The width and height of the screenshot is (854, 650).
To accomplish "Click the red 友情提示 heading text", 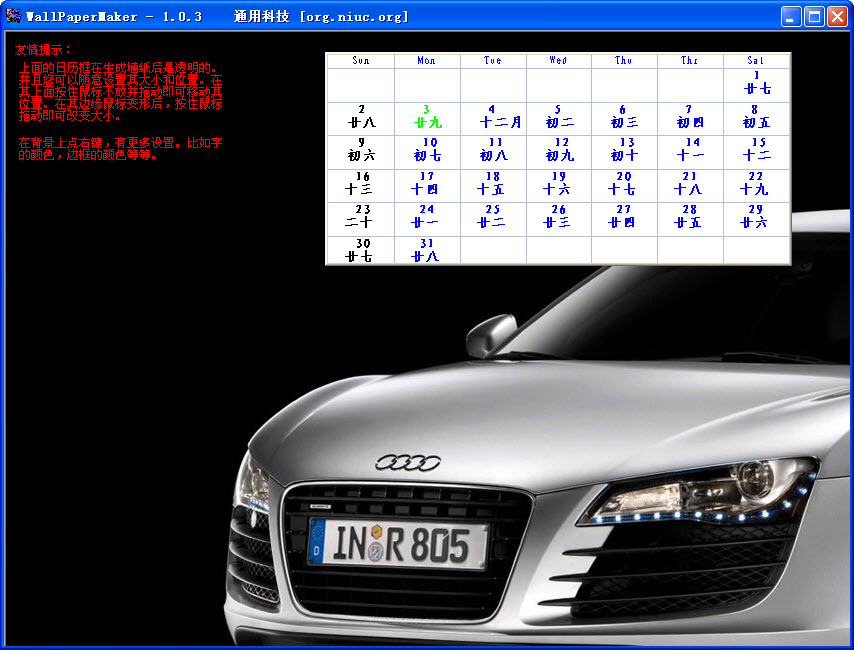I will [x=42, y=50].
